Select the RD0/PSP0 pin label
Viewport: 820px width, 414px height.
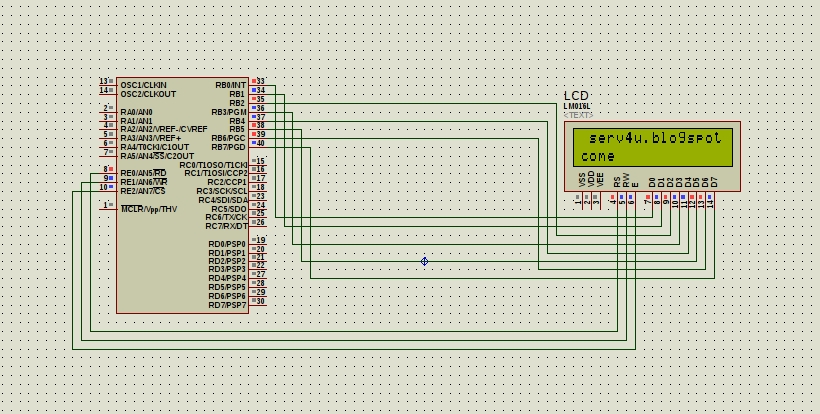pyautogui.click(x=227, y=244)
